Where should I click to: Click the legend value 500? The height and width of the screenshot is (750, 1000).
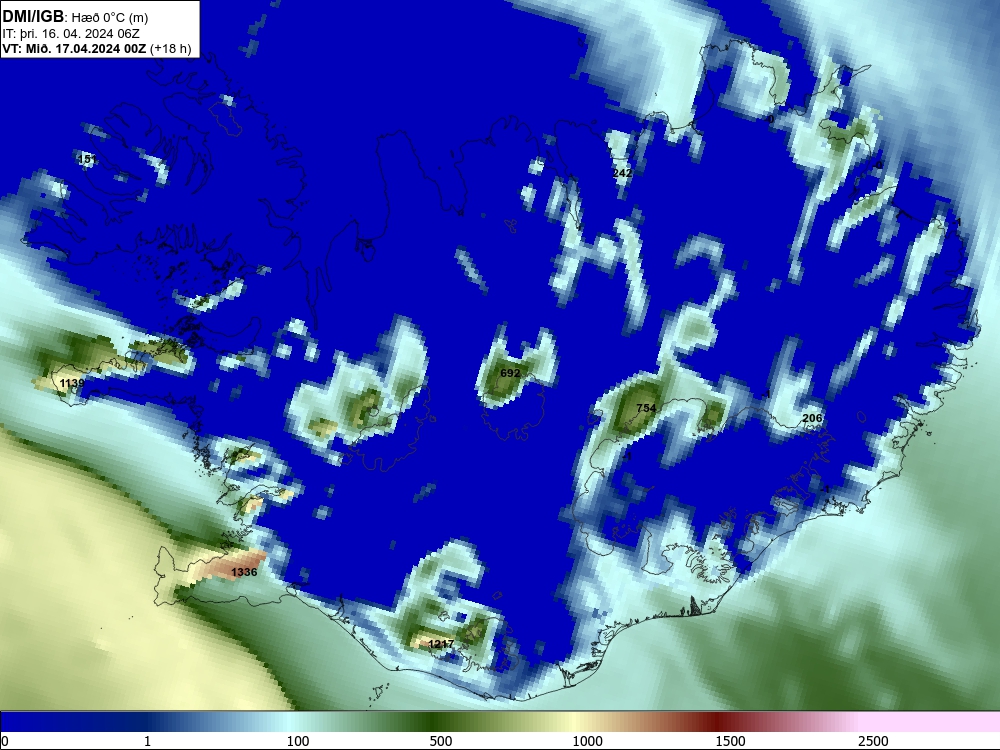[441, 741]
